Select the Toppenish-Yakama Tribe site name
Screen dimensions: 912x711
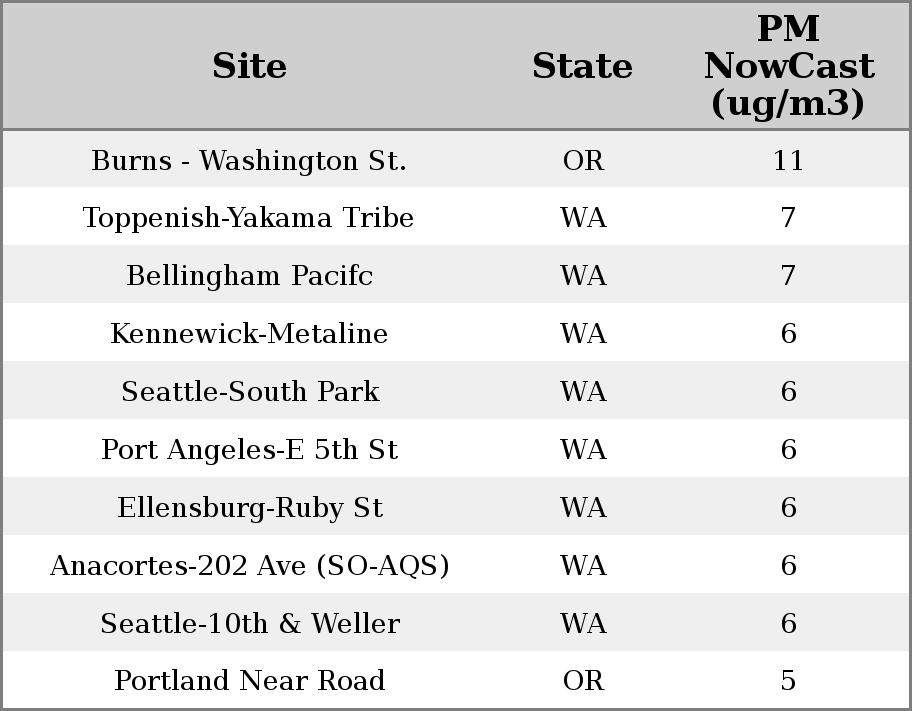(249, 218)
